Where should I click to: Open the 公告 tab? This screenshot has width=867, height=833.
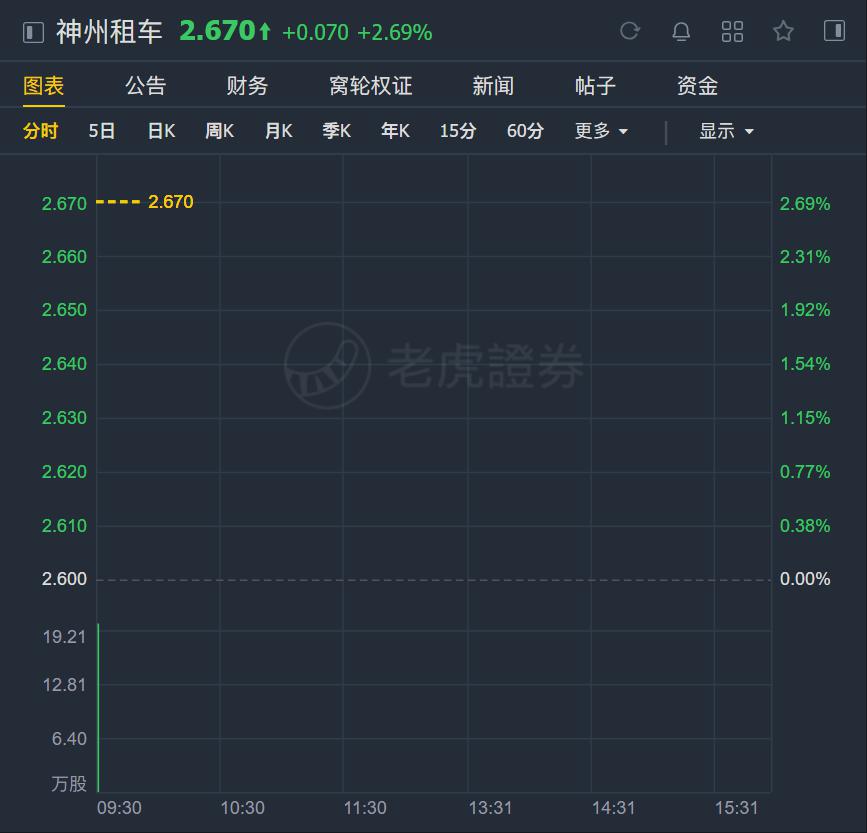coord(145,86)
